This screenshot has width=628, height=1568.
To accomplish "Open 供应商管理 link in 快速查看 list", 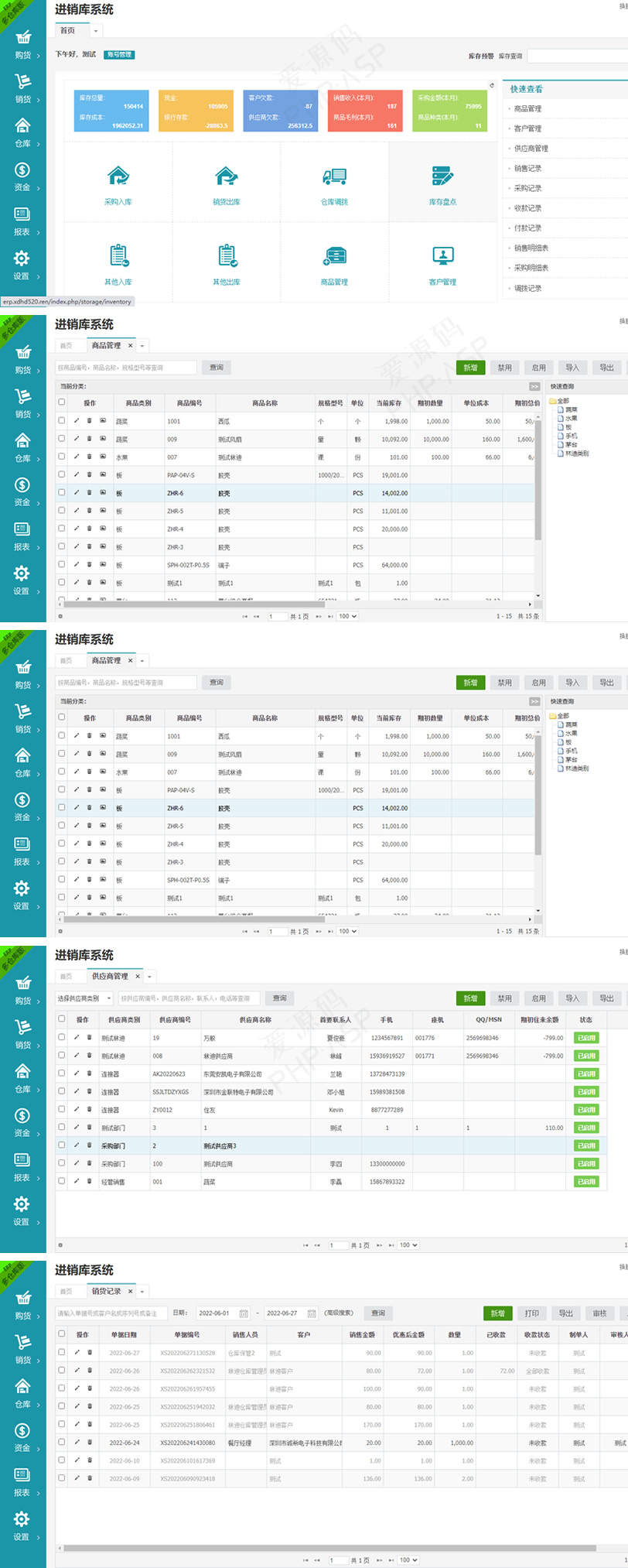I will pyautogui.click(x=531, y=149).
